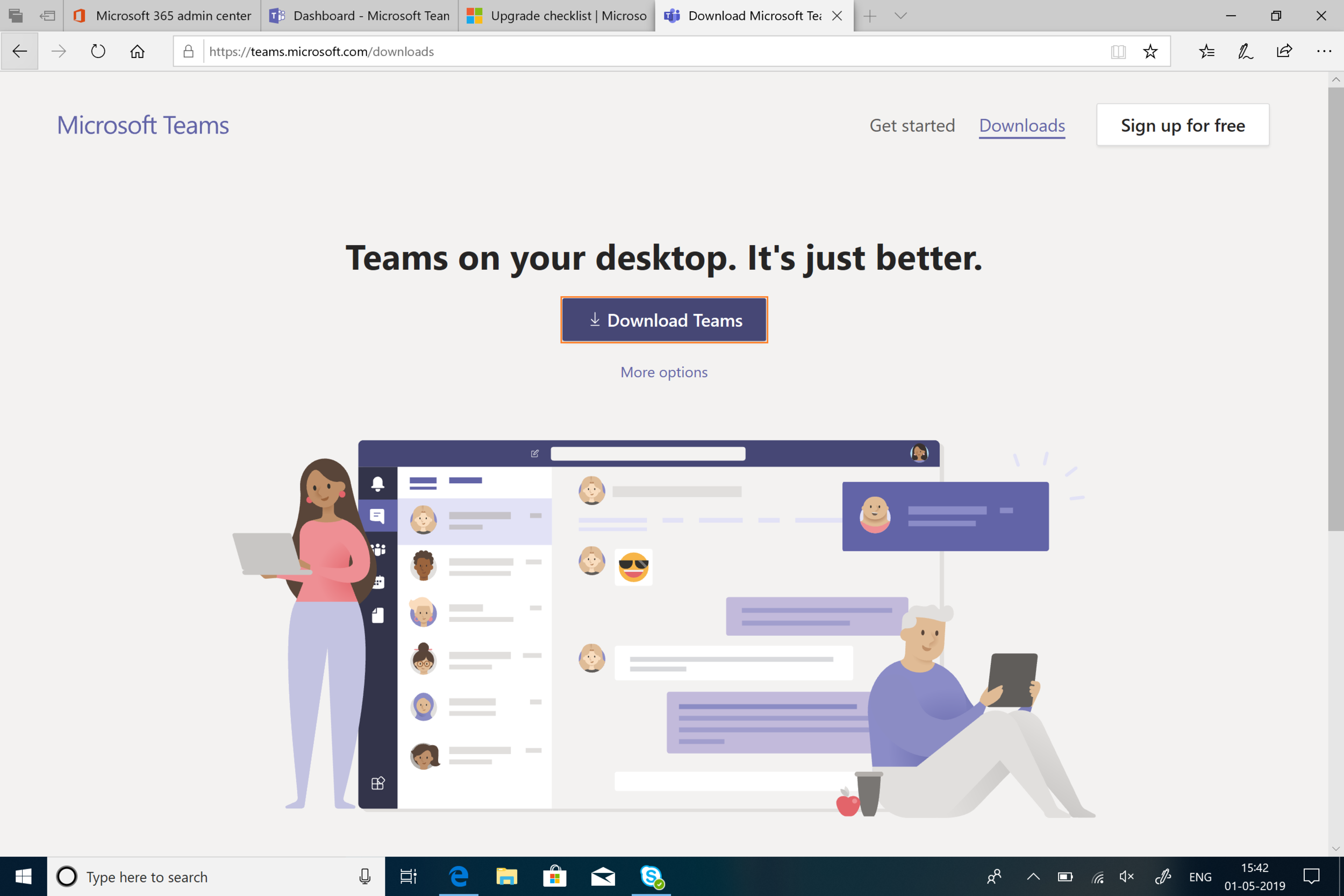Open the Action Center notifications icon
Viewport: 1344px width, 896px height.
[1311, 877]
